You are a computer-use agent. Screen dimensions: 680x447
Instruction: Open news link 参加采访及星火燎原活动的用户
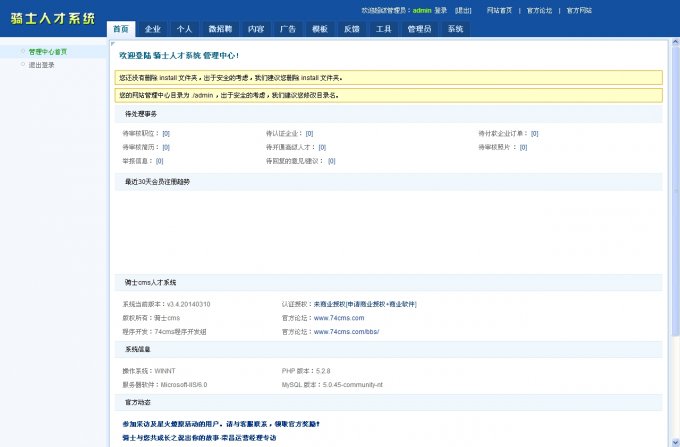point(221,424)
